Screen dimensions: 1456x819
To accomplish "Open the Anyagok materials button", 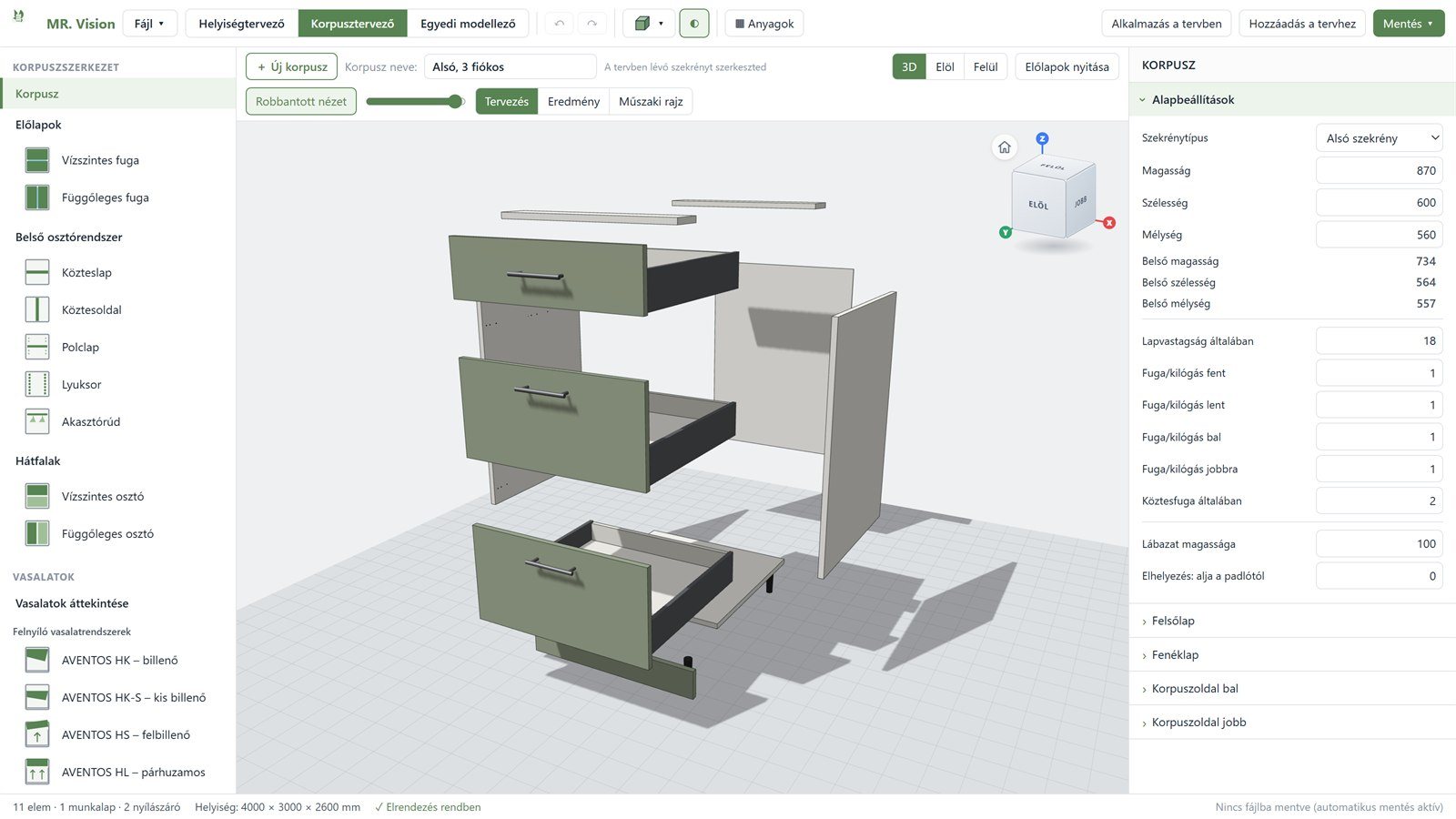I will point(764,24).
